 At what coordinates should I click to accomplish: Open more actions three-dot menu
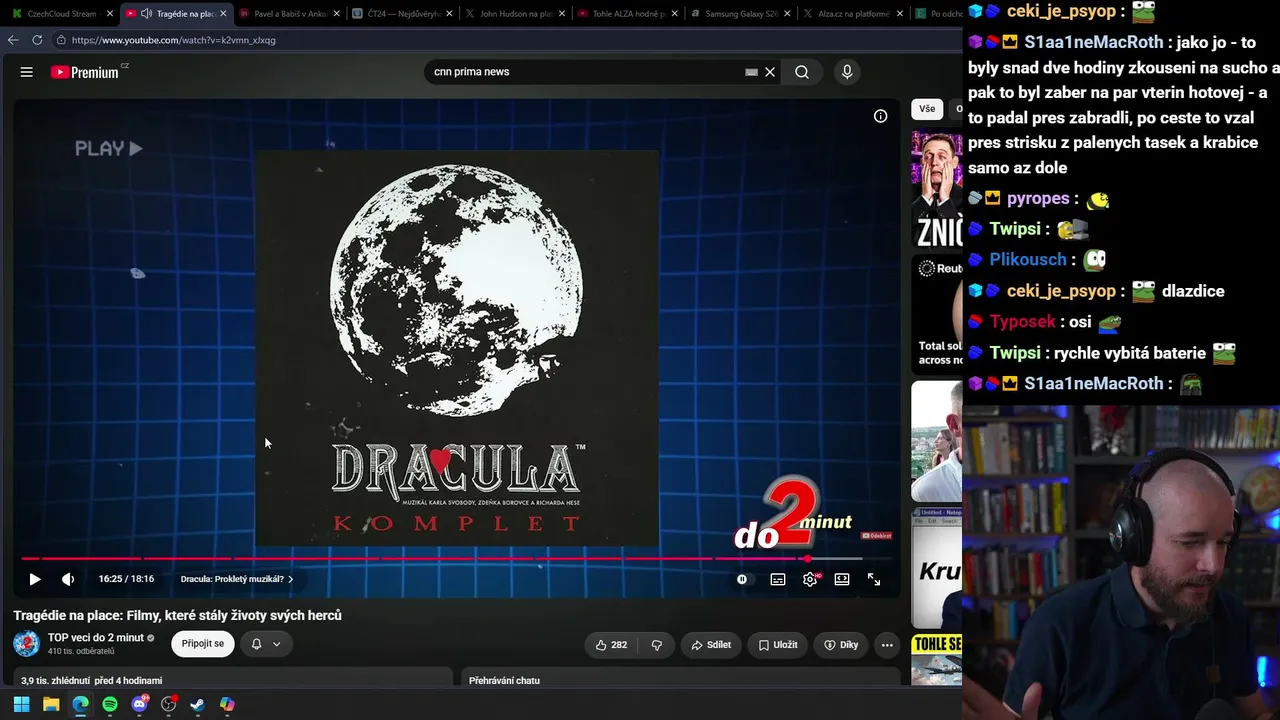[887, 645]
